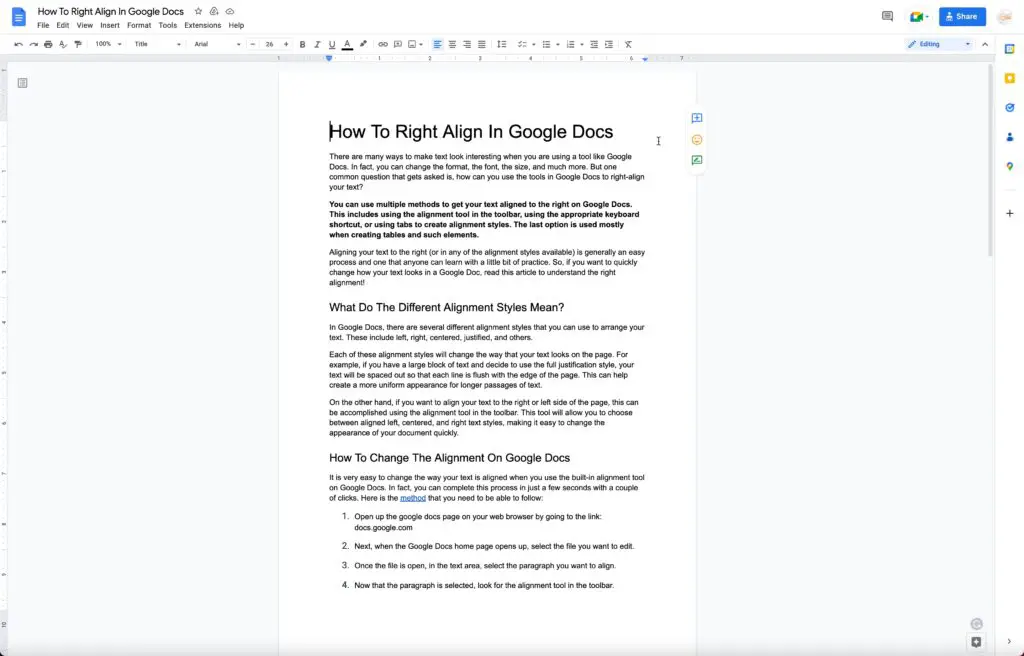Increase indent of the paragraph
Image resolution: width=1024 pixels, height=656 pixels.
coord(609,44)
